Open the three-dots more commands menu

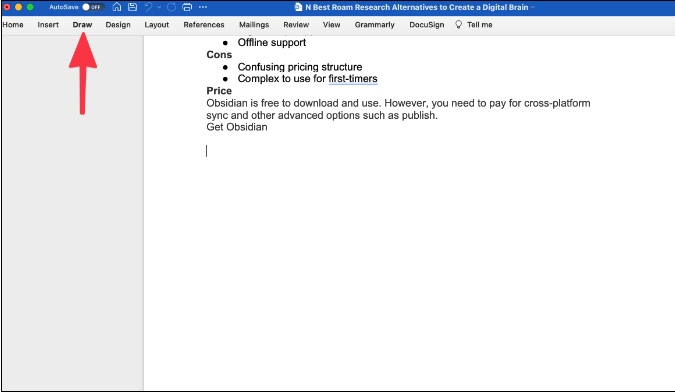[x=203, y=7]
